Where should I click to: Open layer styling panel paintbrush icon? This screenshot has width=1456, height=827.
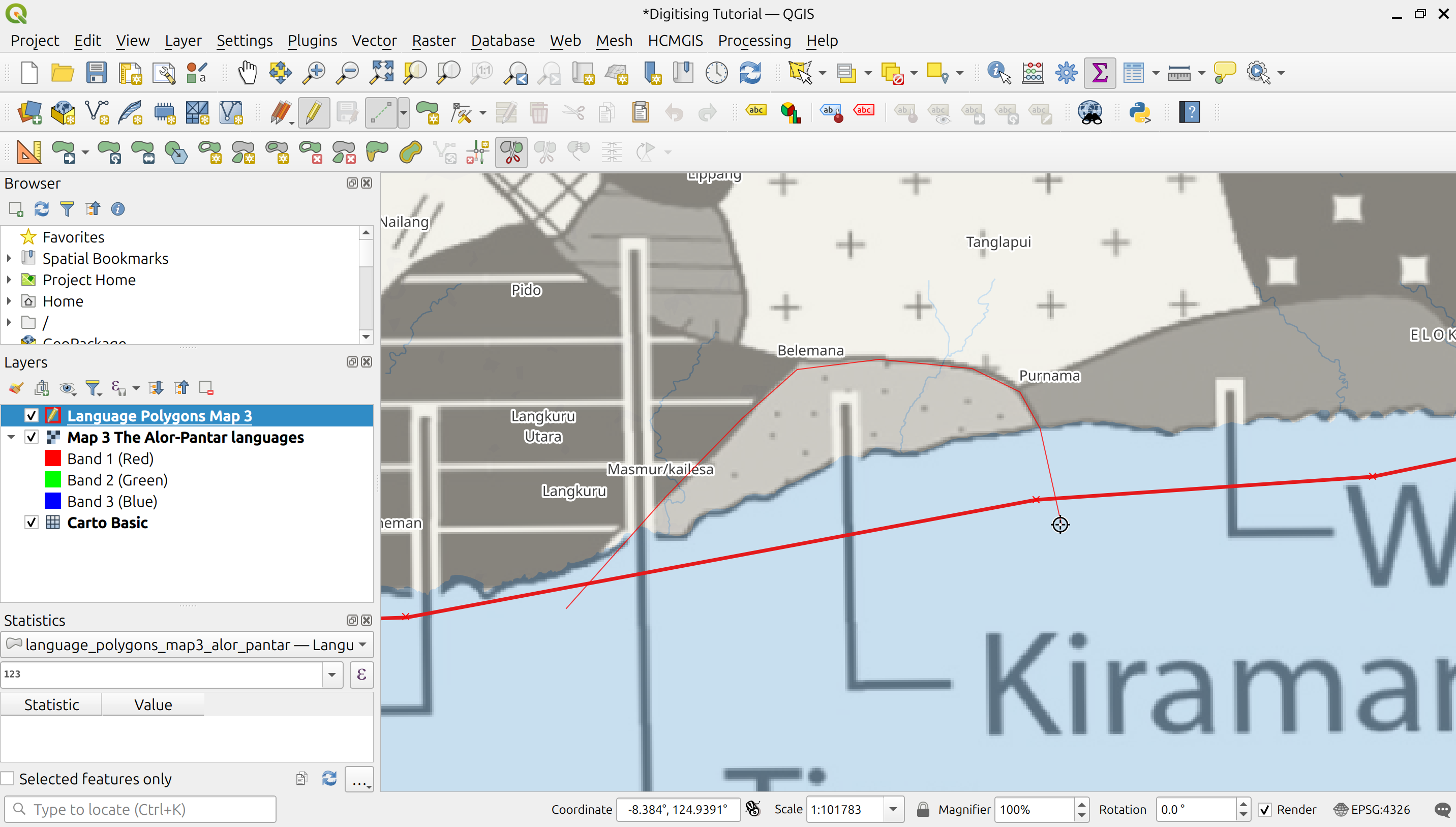pos(16,388)
